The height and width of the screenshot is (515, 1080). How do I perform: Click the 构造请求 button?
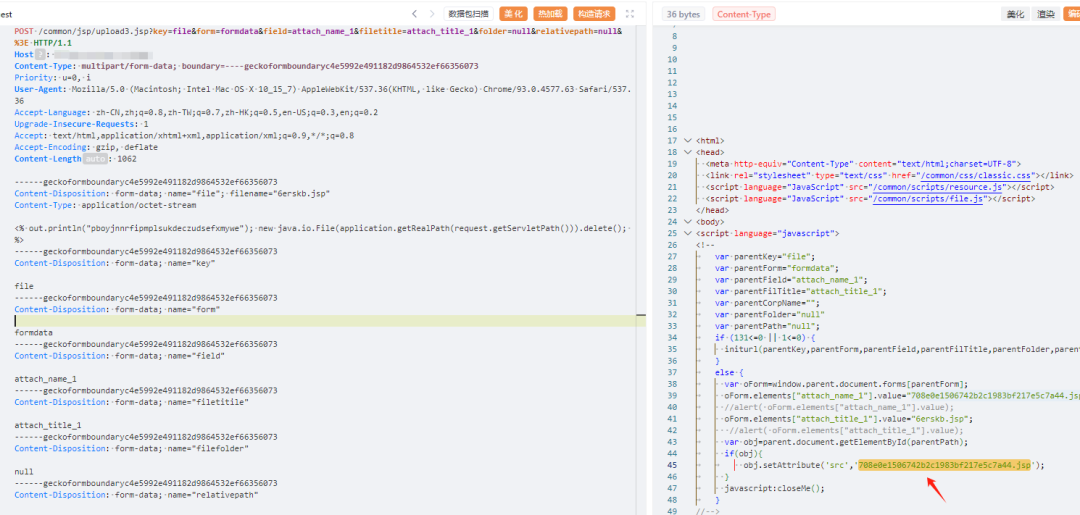(594, 13)
